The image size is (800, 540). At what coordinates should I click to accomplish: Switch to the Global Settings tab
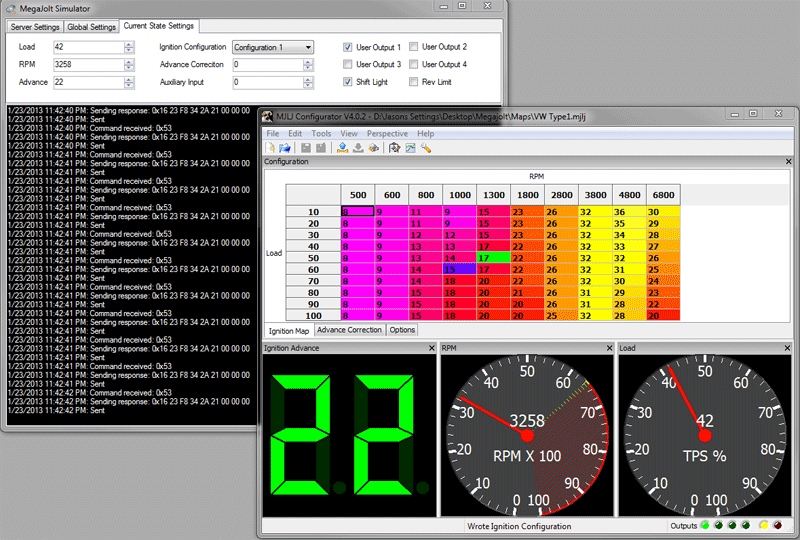pos(91,27)
